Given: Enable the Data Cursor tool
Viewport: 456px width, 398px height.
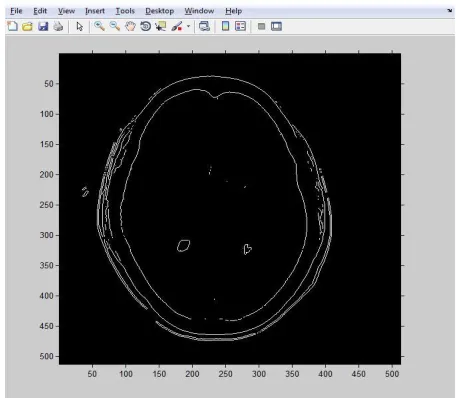Looking at the screenshot, I should (x=161, y=26).
